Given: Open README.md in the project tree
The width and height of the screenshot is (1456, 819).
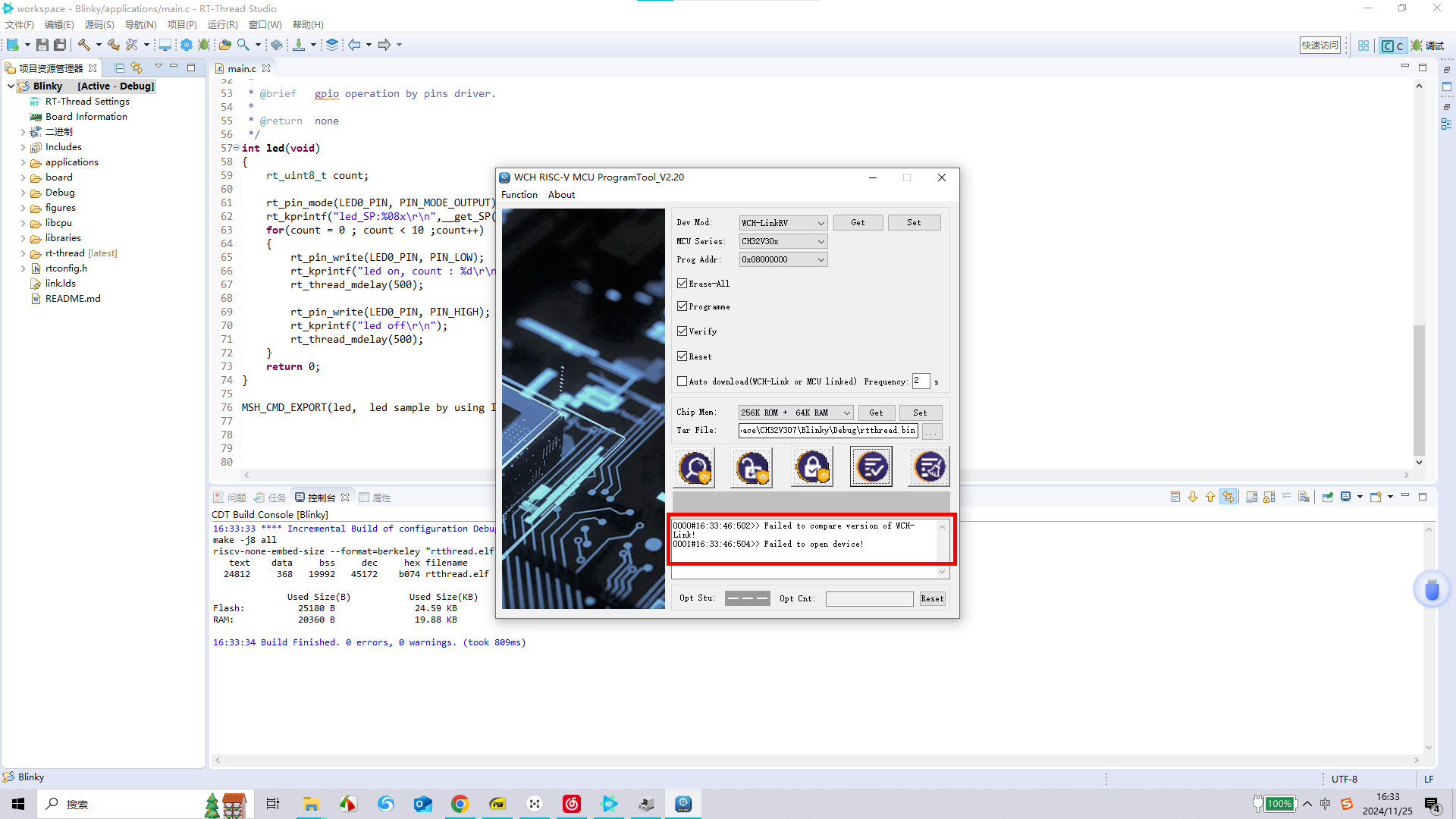Looking at the screenshot, I should (73, 299).
